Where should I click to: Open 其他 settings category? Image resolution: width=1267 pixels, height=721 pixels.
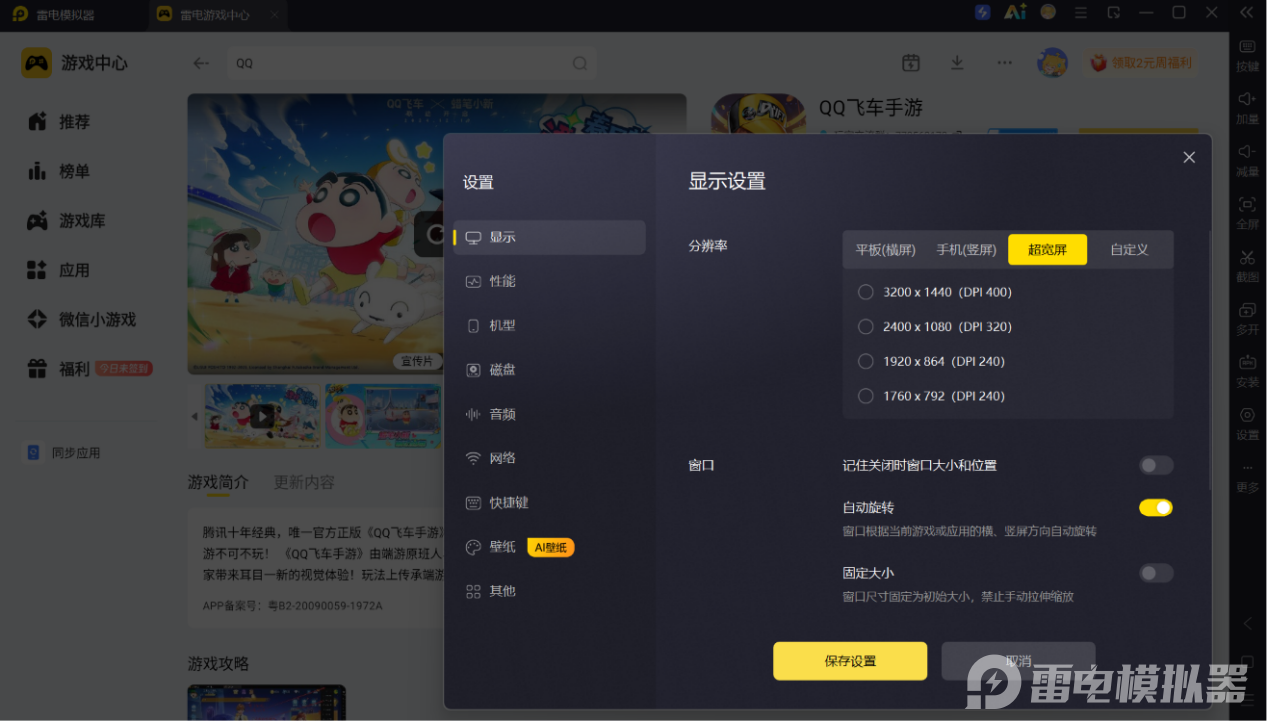pyautogui.click(x=549, y=591)
